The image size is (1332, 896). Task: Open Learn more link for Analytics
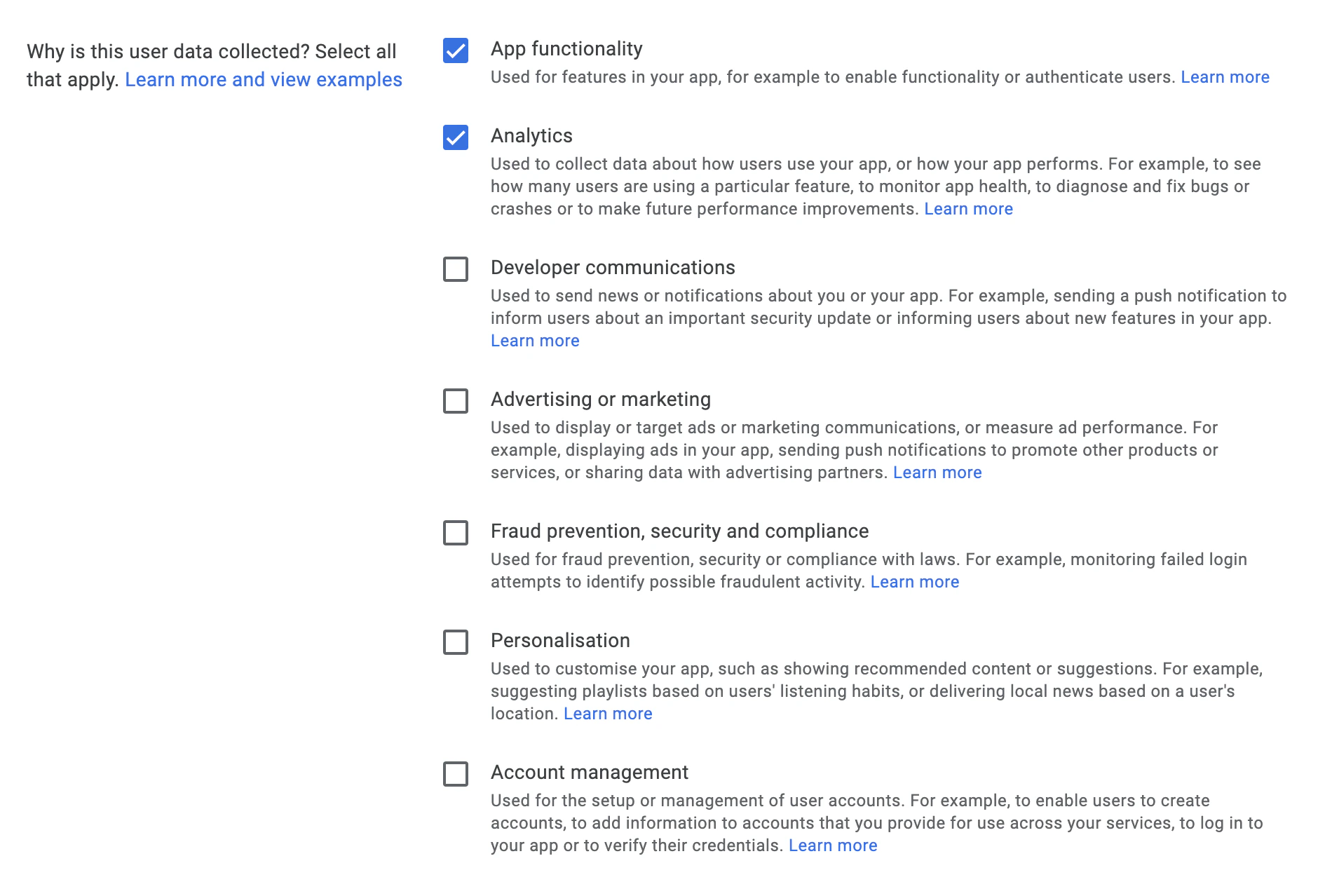click(x=968, y=209)
